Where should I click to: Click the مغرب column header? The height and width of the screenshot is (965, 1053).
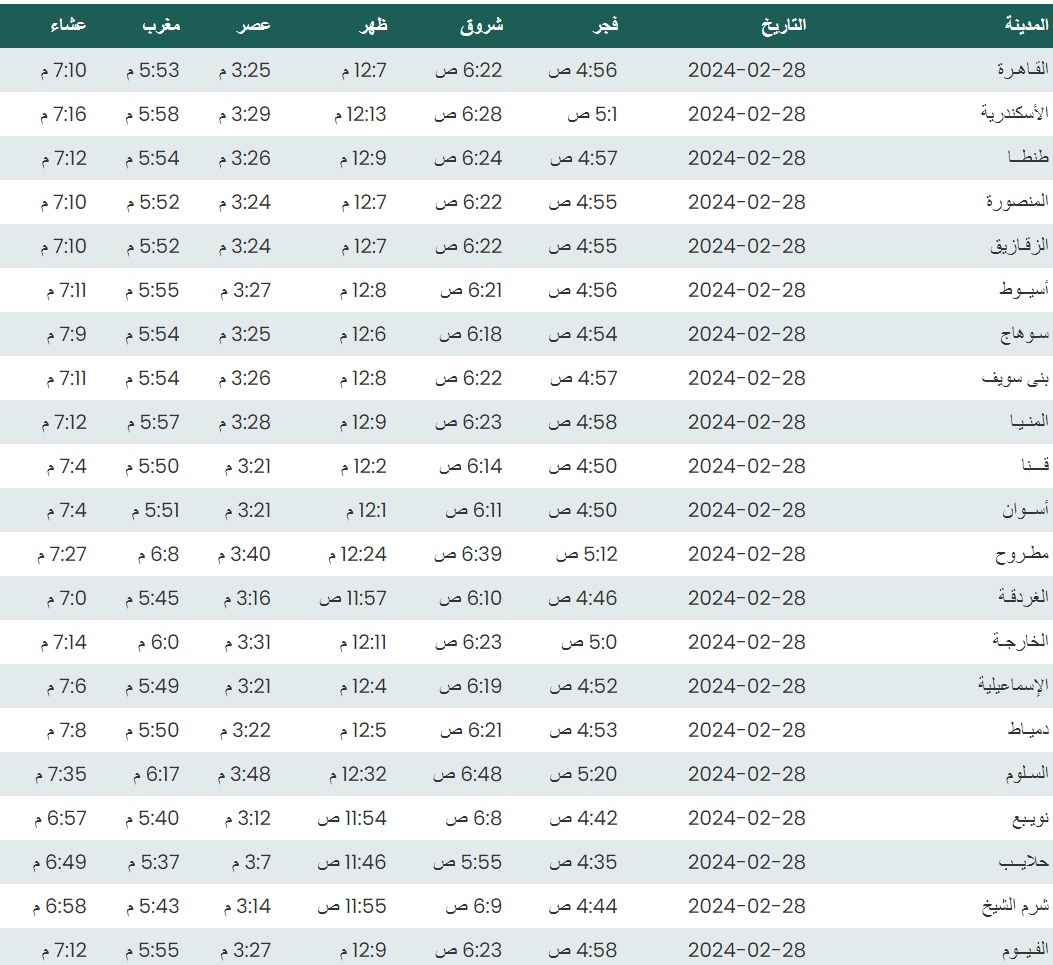pyautogui.click(x=161, y=26)
